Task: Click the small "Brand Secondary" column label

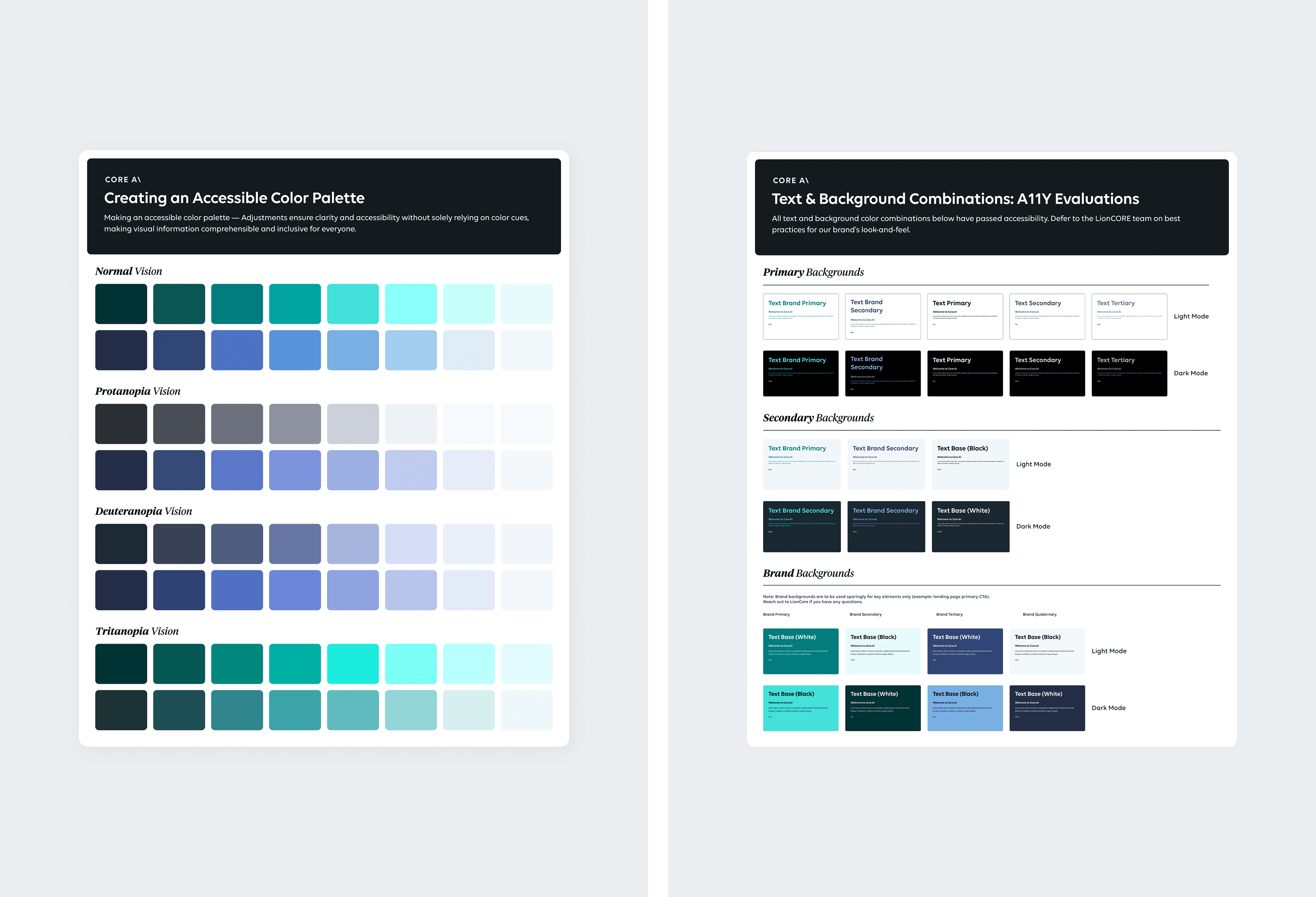Action: (865, 615)
